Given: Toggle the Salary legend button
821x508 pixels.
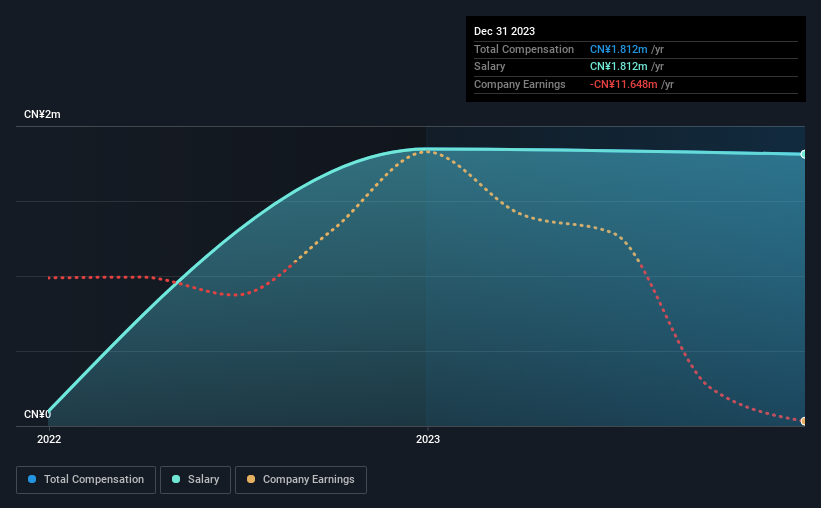Looking at the screenshot, I should tap(195, 480).
